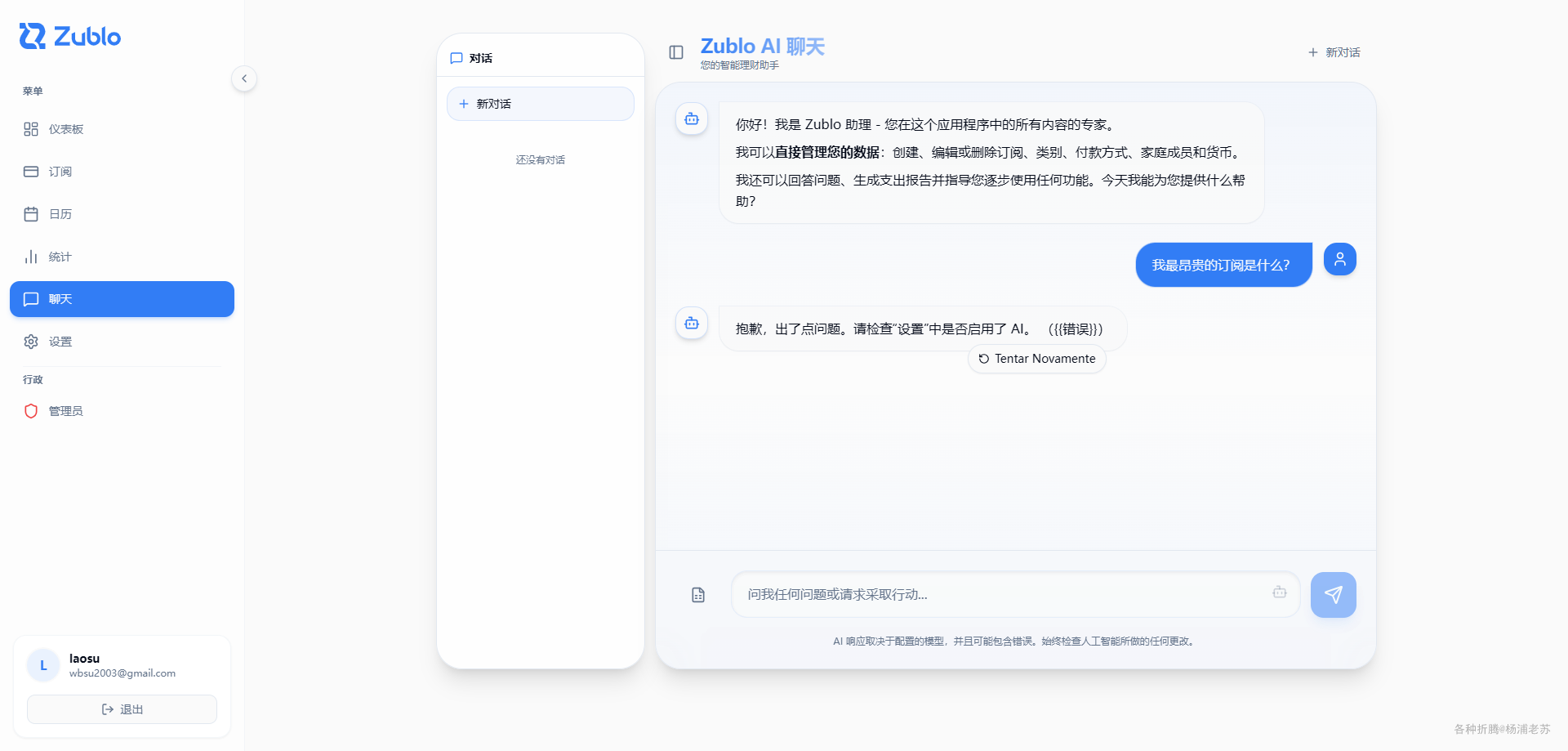
Task: Select the 聊天 chat menu item
Action: 122,299
